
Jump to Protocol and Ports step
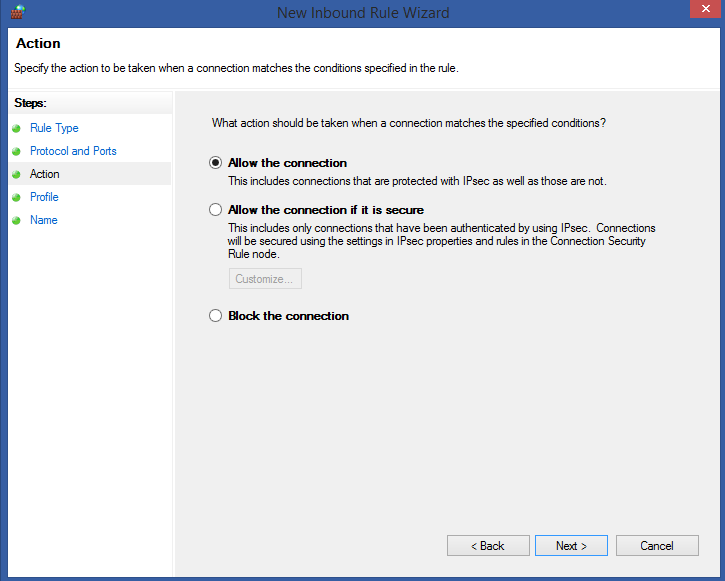point(73,151)
